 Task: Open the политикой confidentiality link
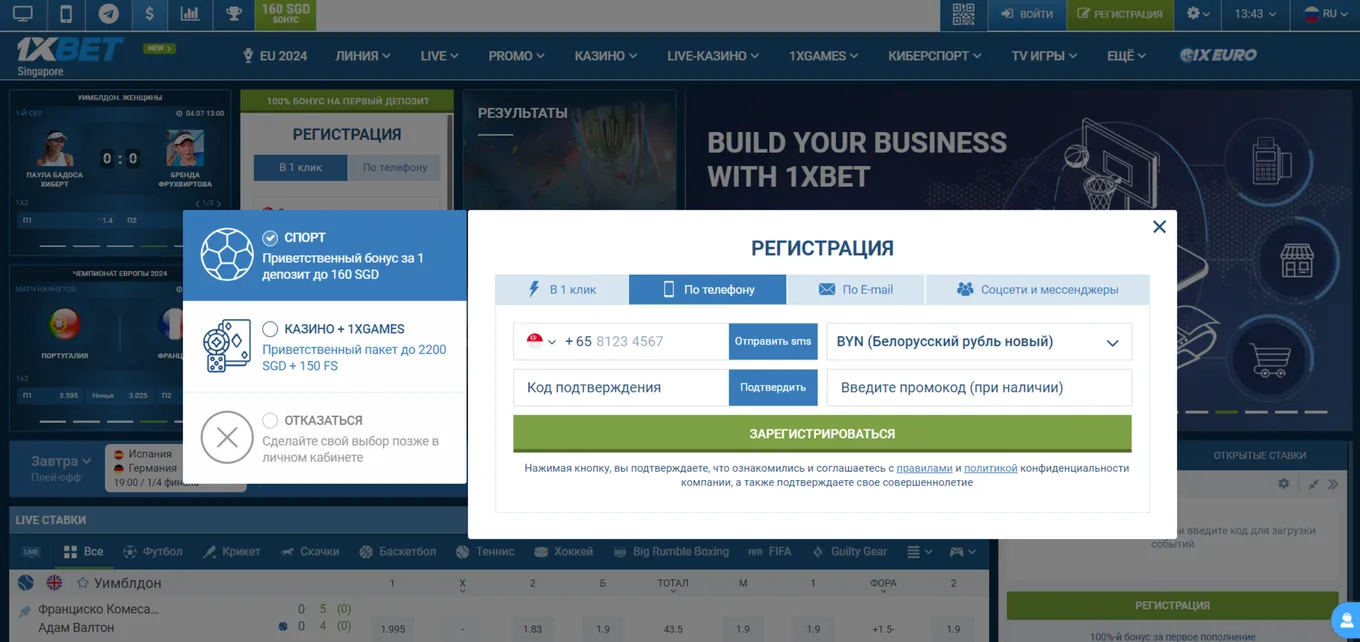point(990,468)
